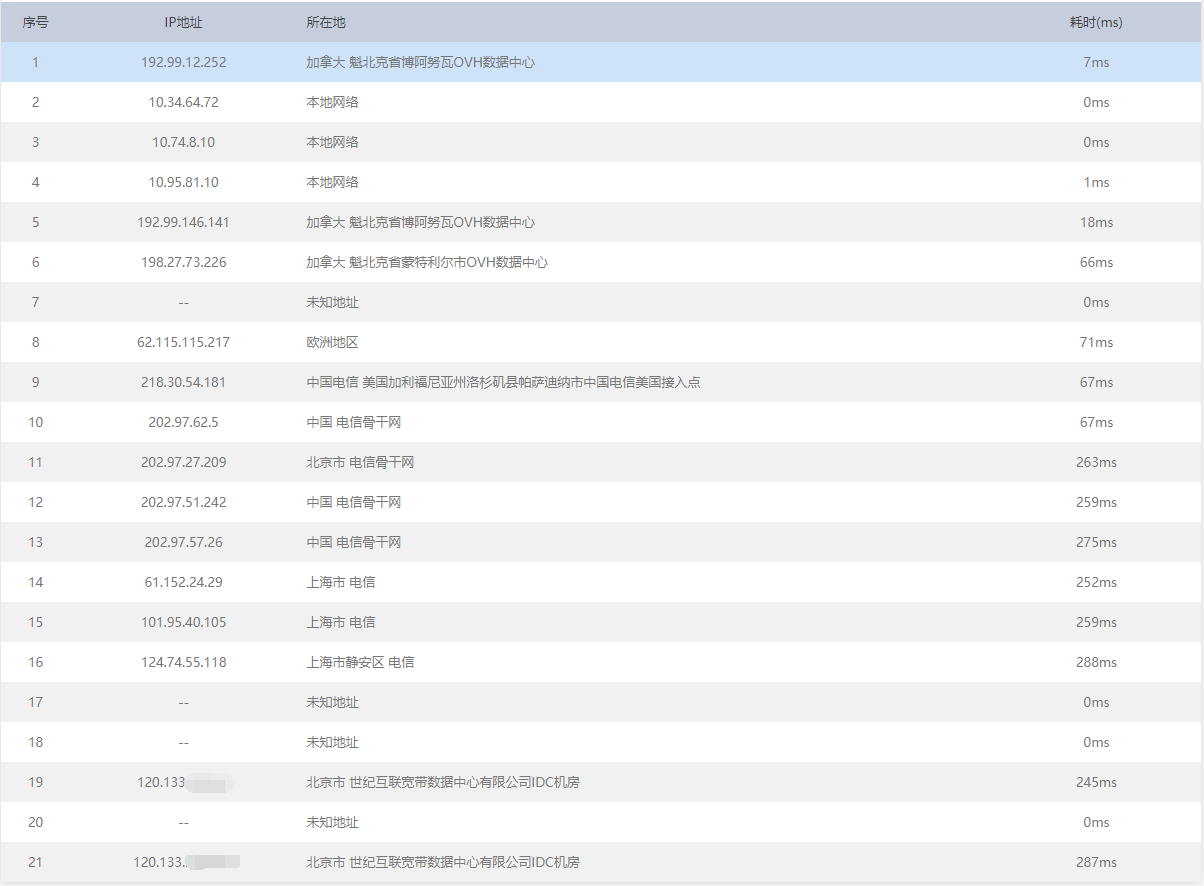Click the 北京市 电信骨干网 location
Screen dimensions: 1204x886
coord(360,462)
